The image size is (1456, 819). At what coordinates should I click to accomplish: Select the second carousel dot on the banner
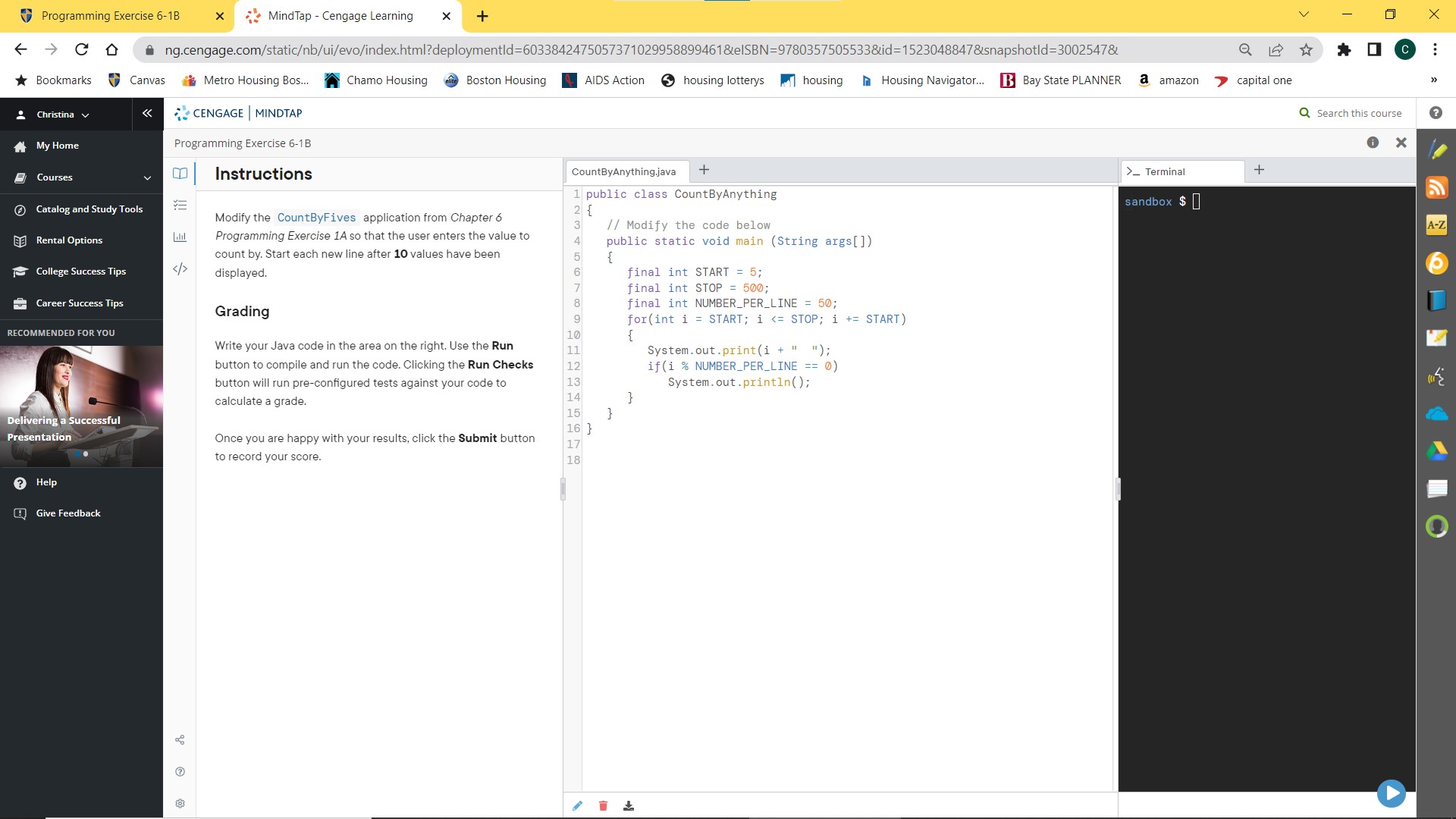tap(86, 453)
